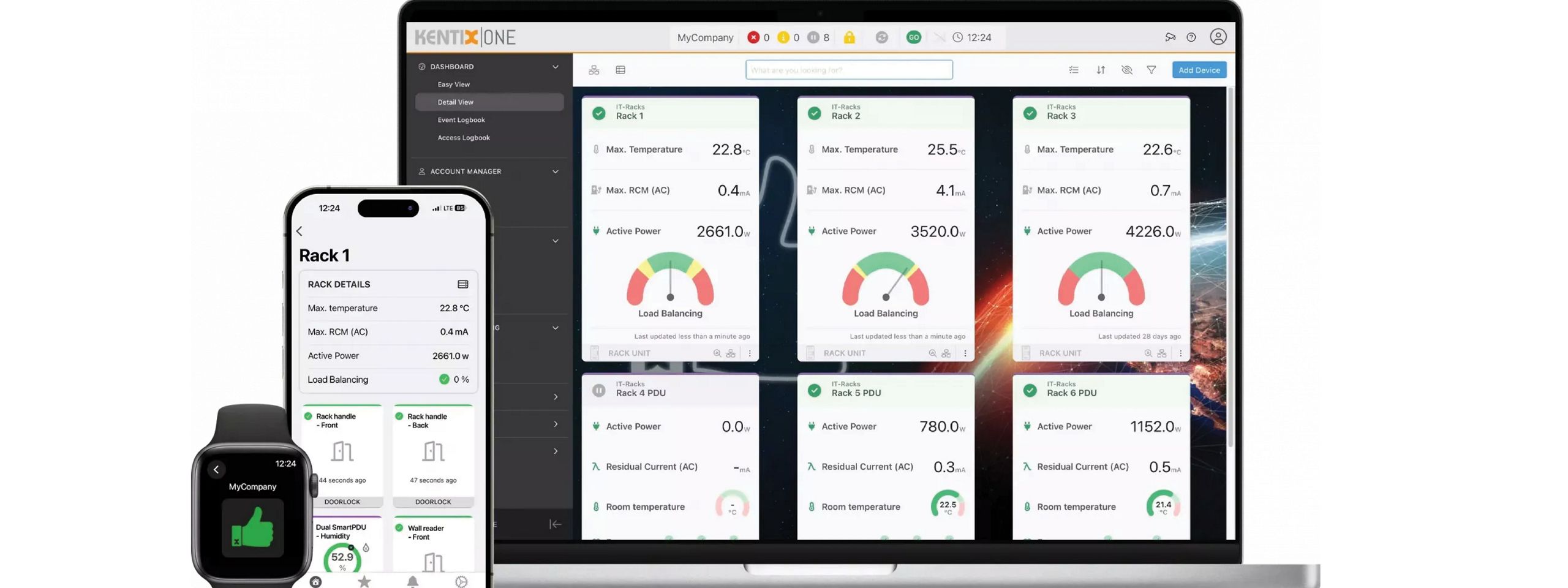Viewport: 1568px width, 588px height.
Task: Open Rack 2 three-dot options menu
Action: [x=965, y=353]
